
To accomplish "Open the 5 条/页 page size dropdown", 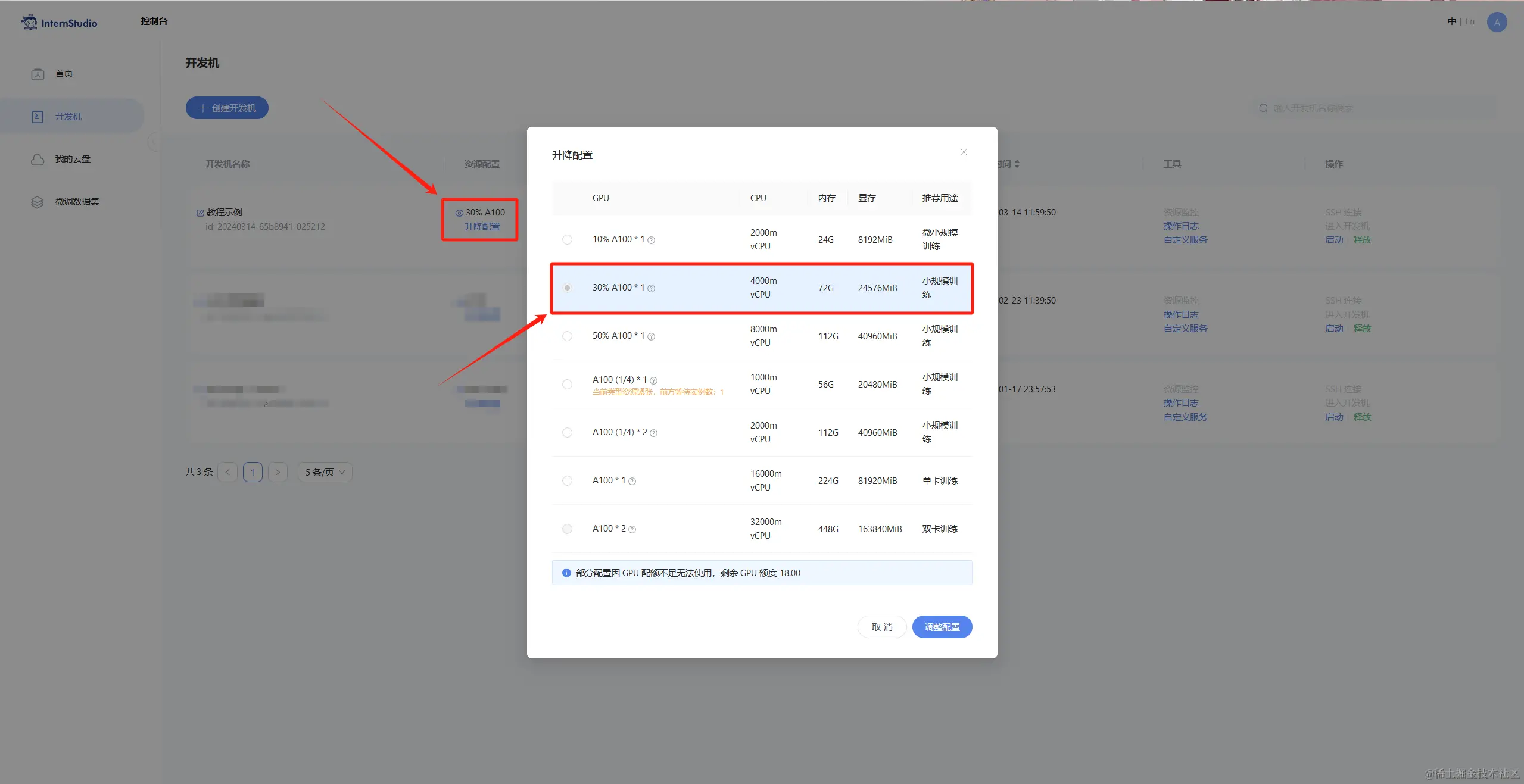I will tap(325, 472).
